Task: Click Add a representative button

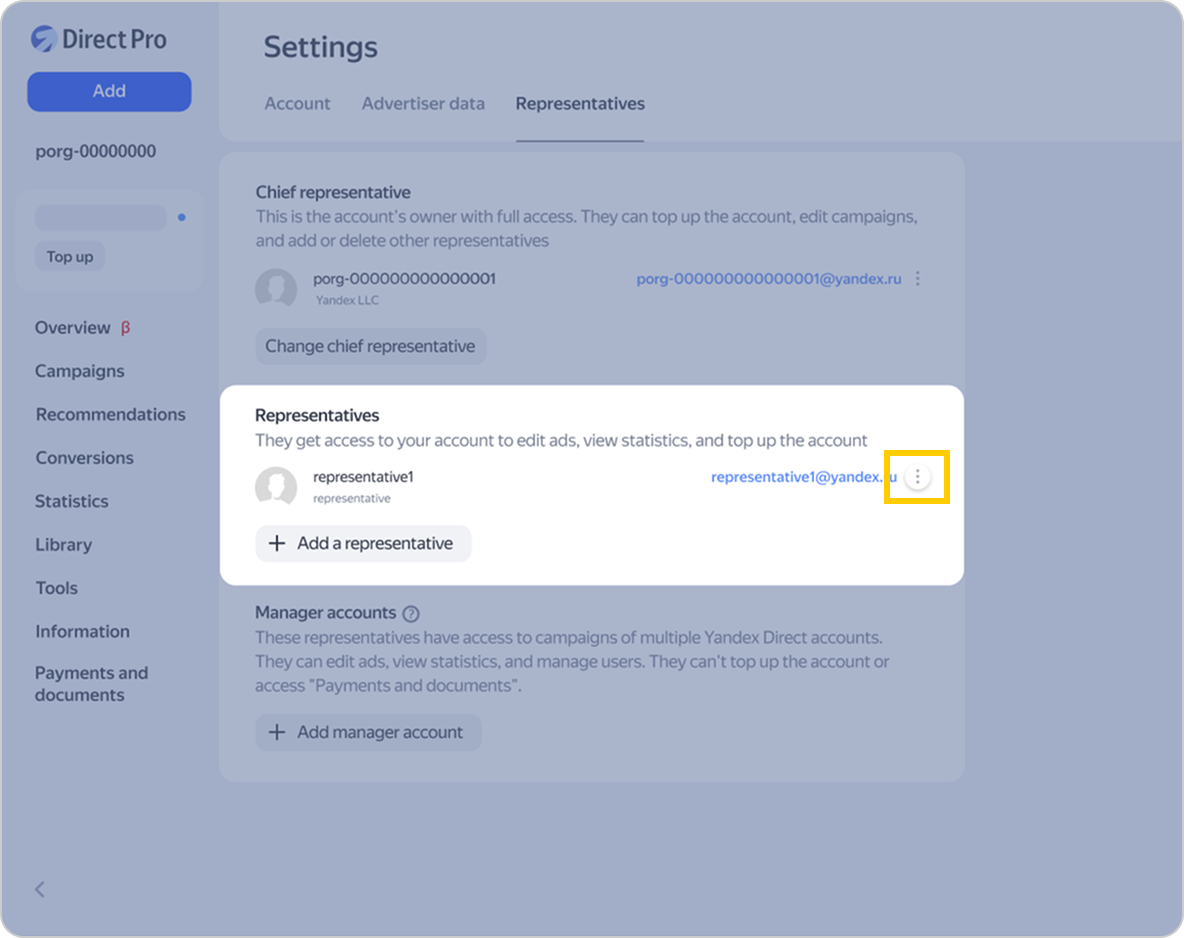Action: click(x=363, y=543)
